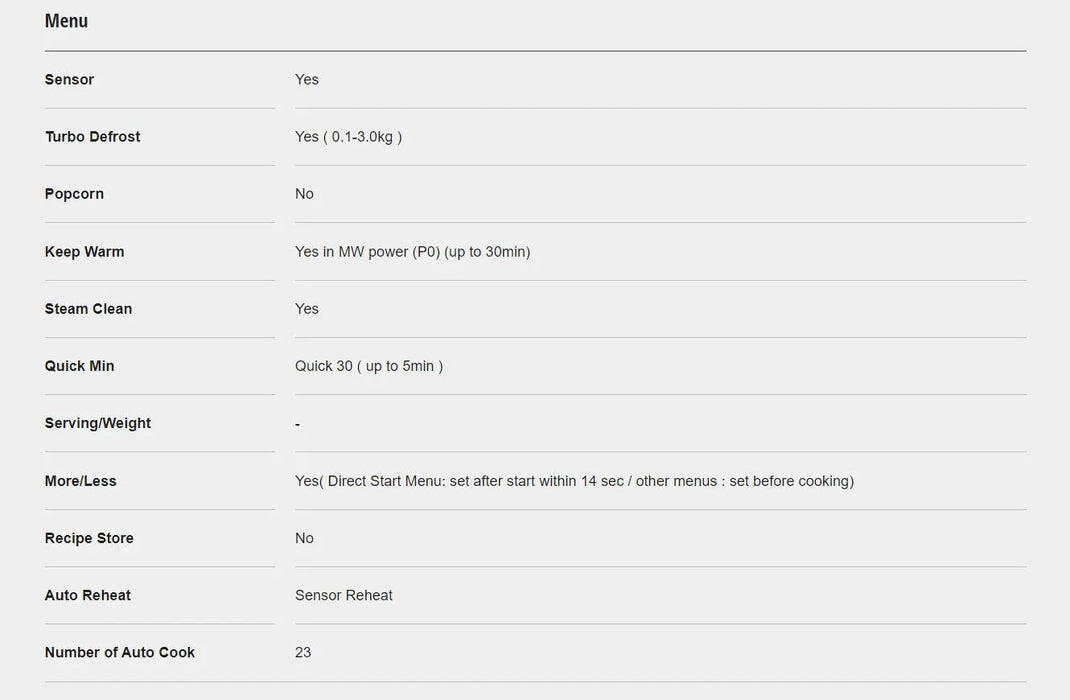Click the Keep Warm label
The height and width of the screenshot is (700, 1070).
tap(84, 252)
